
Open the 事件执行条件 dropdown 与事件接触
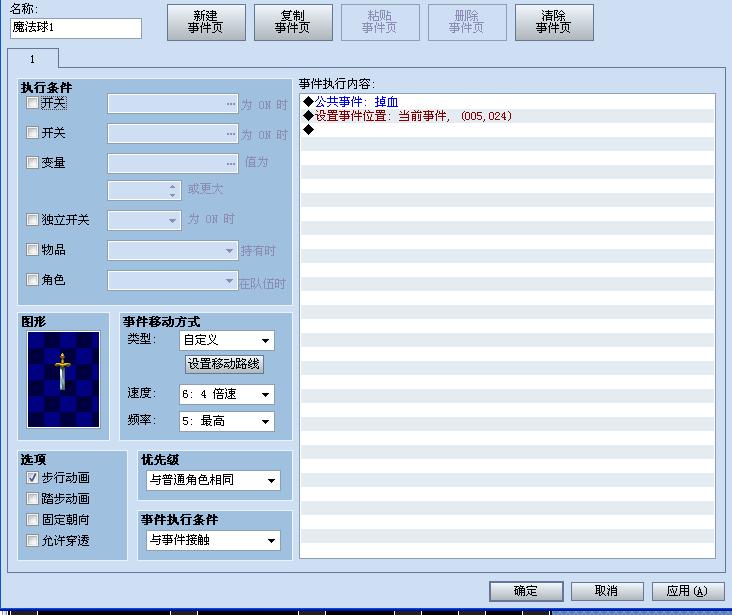click(x=213, y=540)
